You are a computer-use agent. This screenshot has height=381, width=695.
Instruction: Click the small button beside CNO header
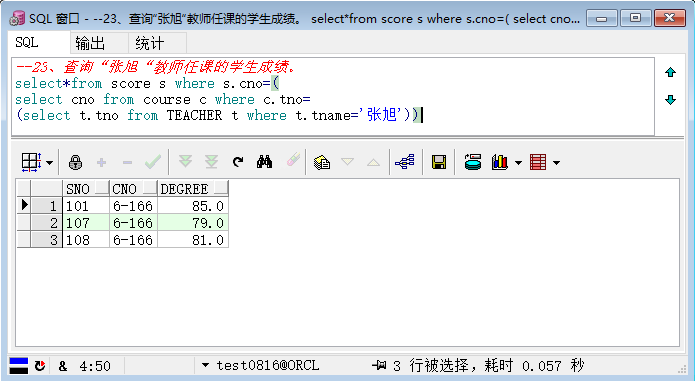150,188
